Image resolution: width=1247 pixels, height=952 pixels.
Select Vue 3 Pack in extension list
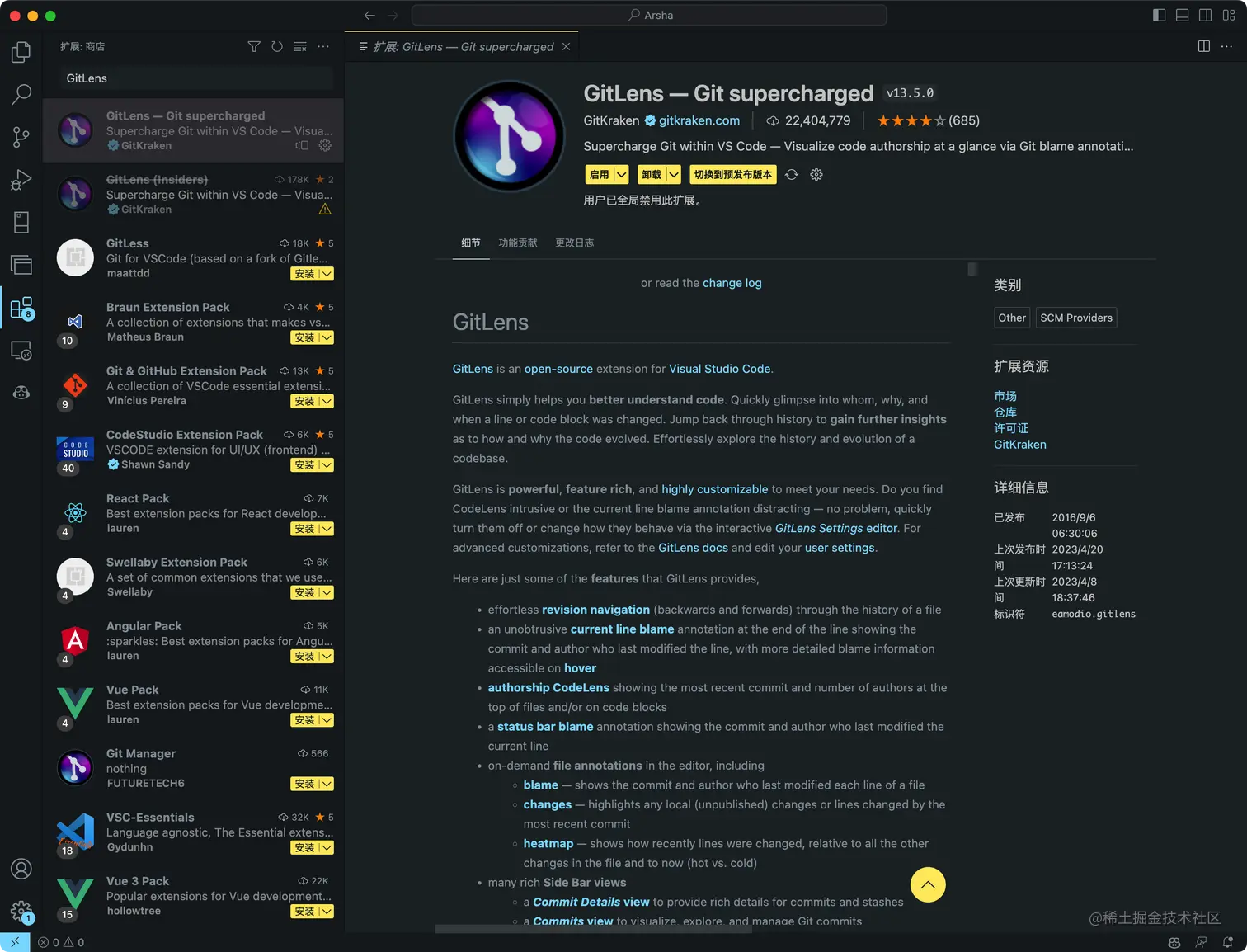coord(194,896)
